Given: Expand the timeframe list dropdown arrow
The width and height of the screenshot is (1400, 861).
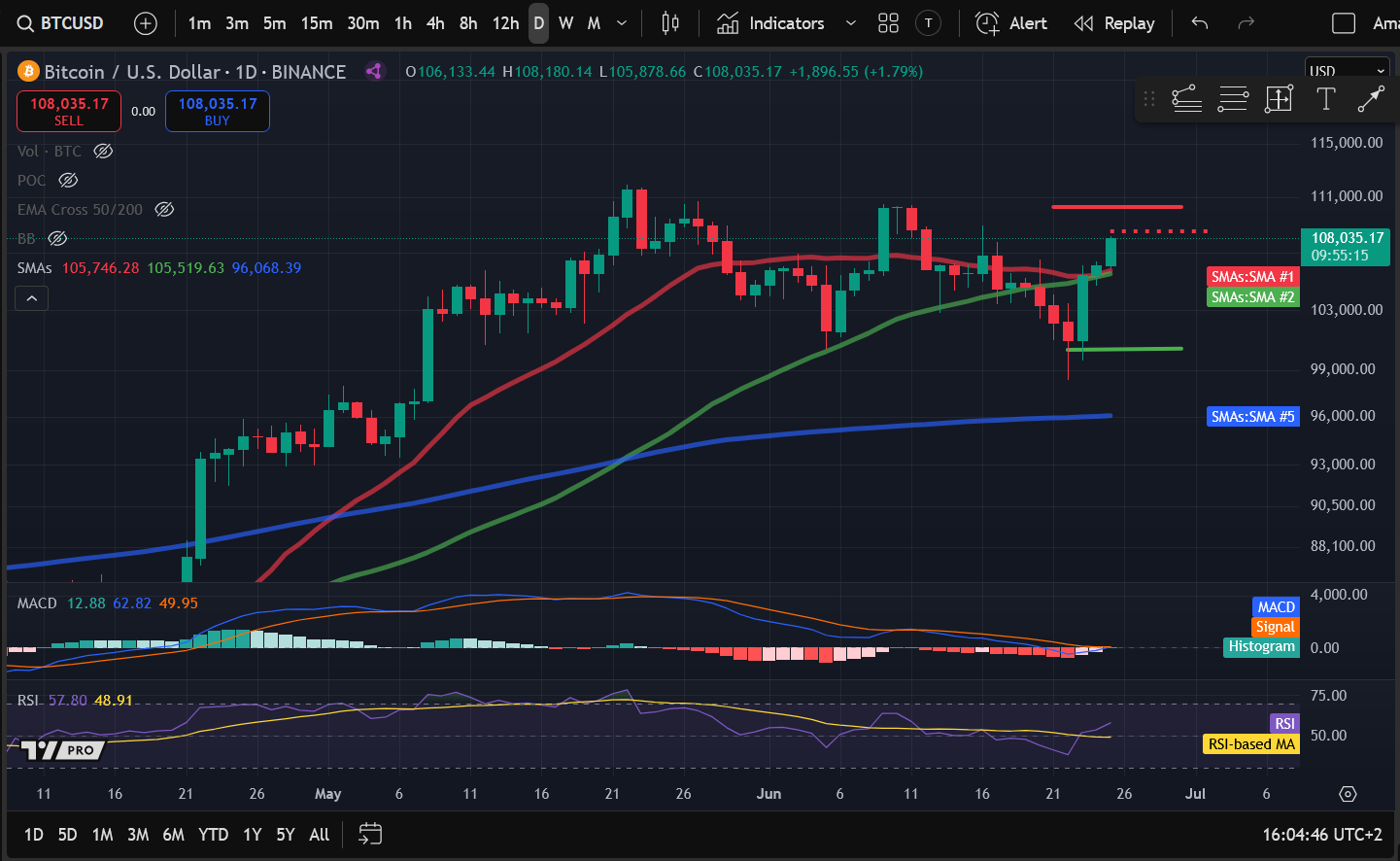Looking at the screenshot, I should coord(622,23).
